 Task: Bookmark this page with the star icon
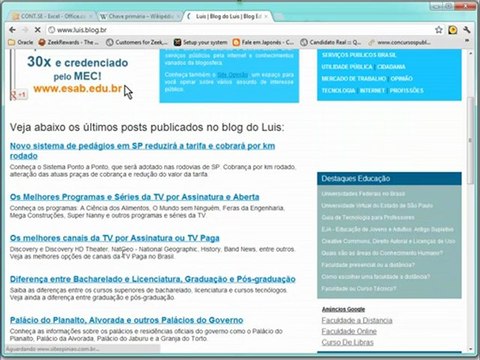tap(439, 30)
